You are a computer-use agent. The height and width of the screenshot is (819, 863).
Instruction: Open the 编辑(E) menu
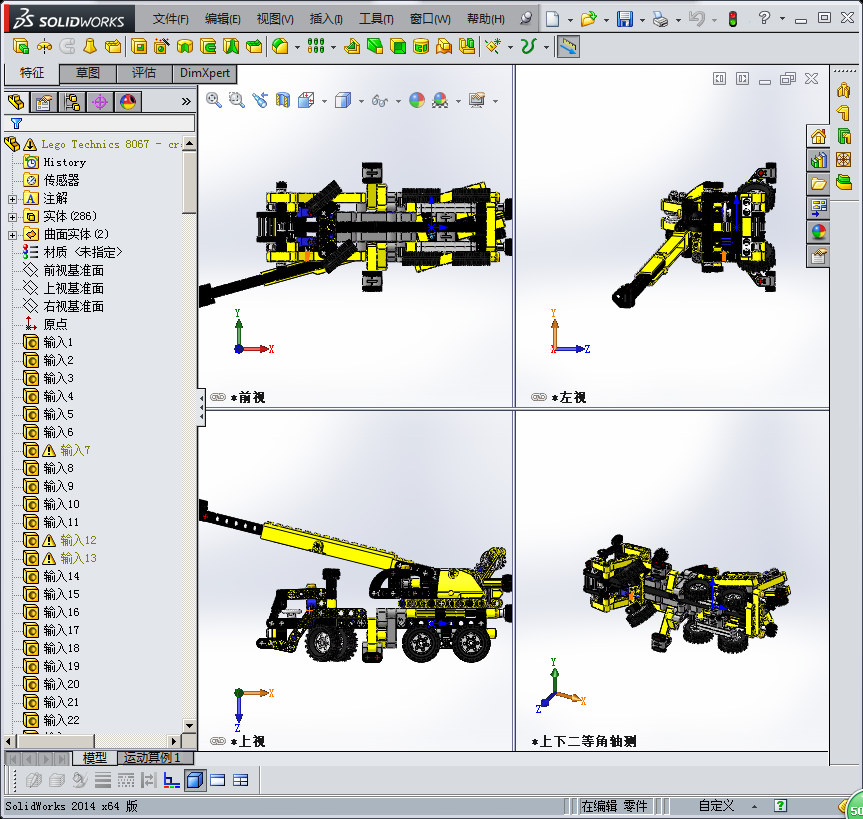(x=222, y=19)
